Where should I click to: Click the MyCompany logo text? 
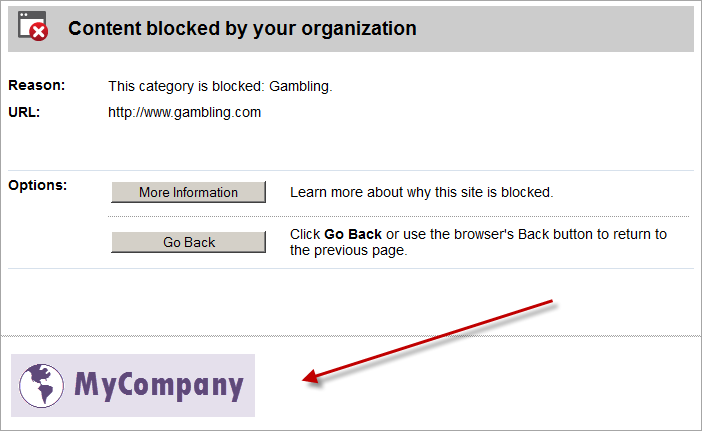[x=159, y=385]
